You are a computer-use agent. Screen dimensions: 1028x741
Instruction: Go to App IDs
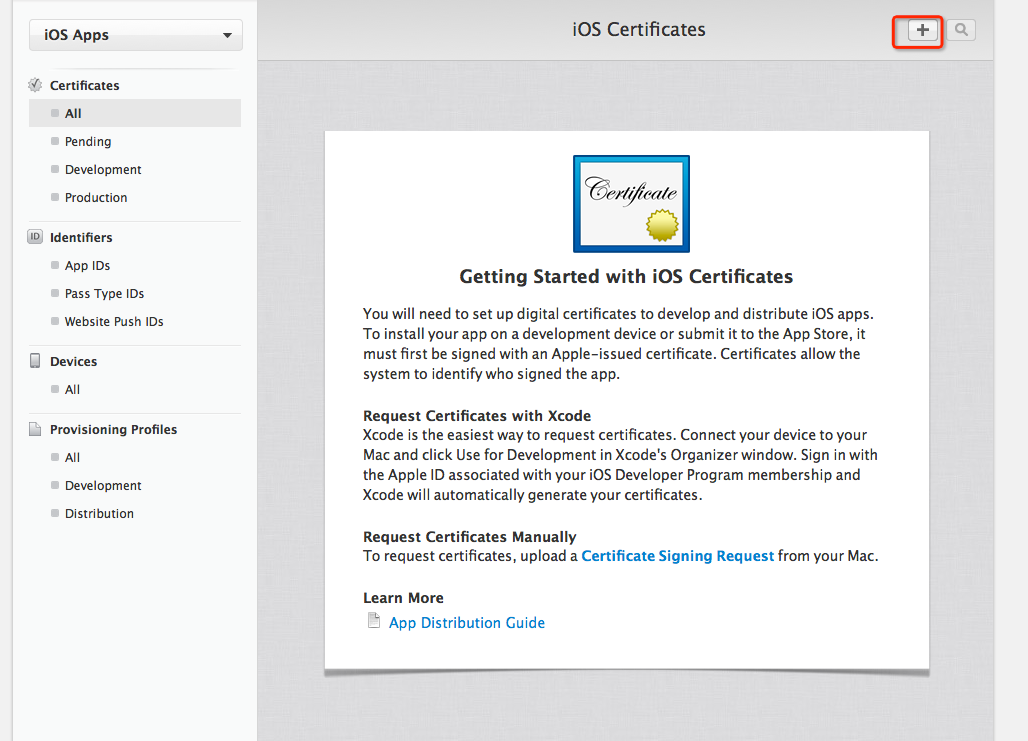tap(87, 265)
